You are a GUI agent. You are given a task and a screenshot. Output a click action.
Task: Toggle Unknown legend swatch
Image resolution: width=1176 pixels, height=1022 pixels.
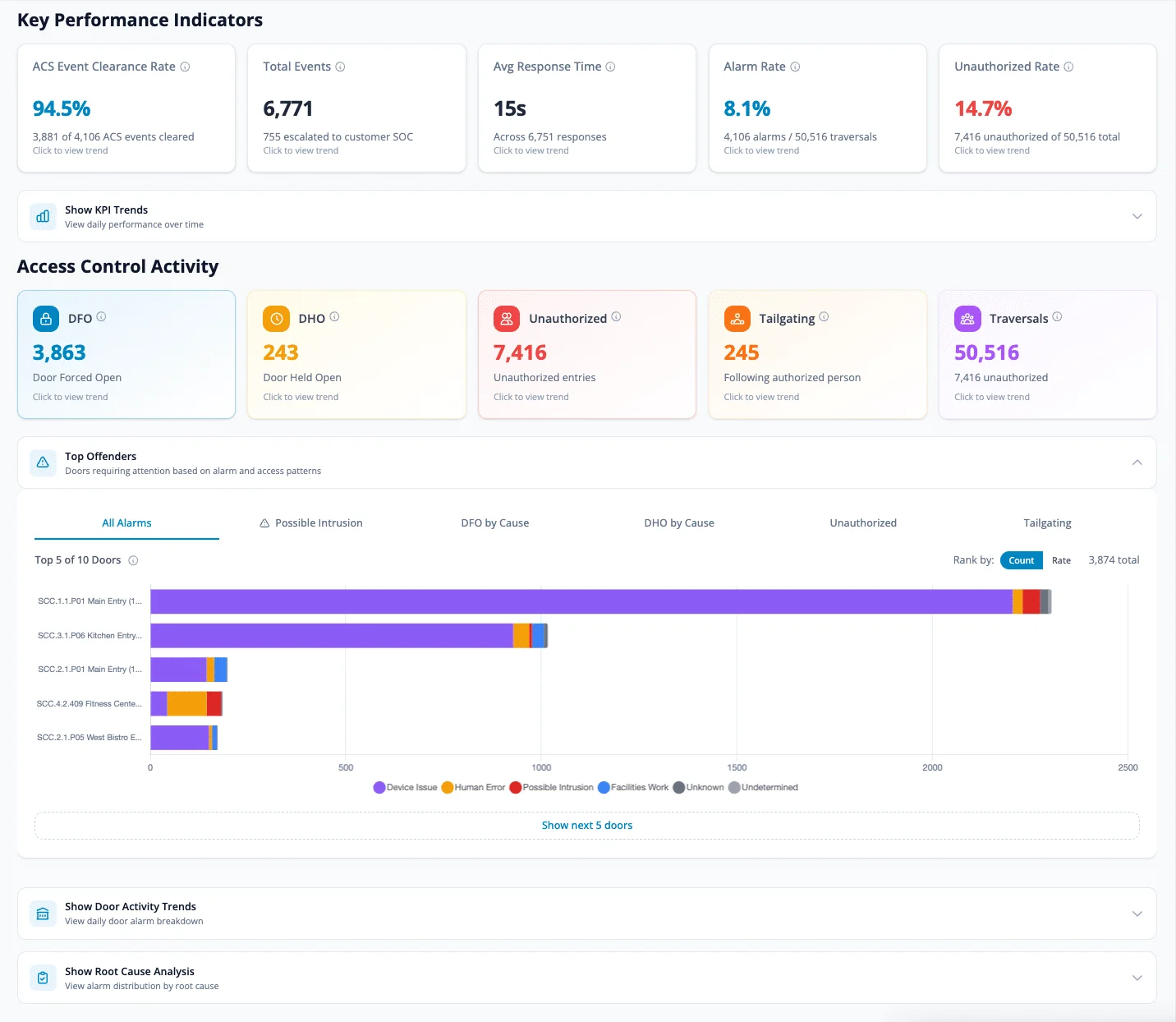click(679, 787)
